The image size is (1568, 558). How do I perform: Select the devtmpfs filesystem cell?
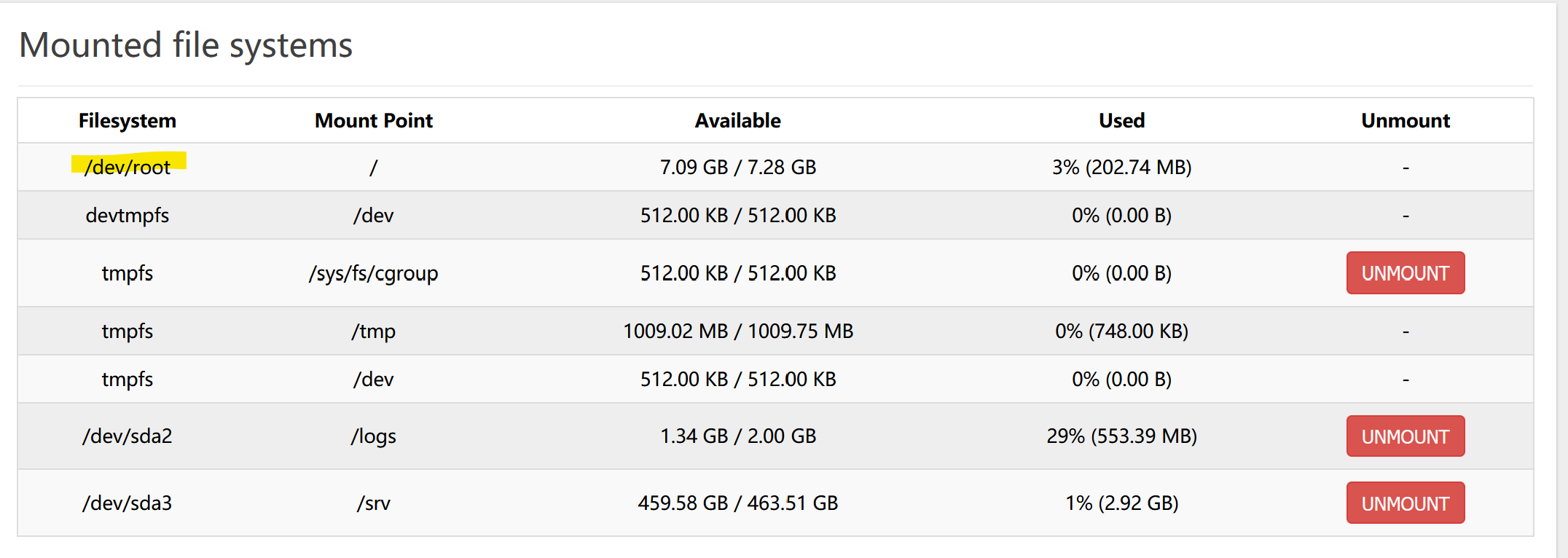[128, 216]
